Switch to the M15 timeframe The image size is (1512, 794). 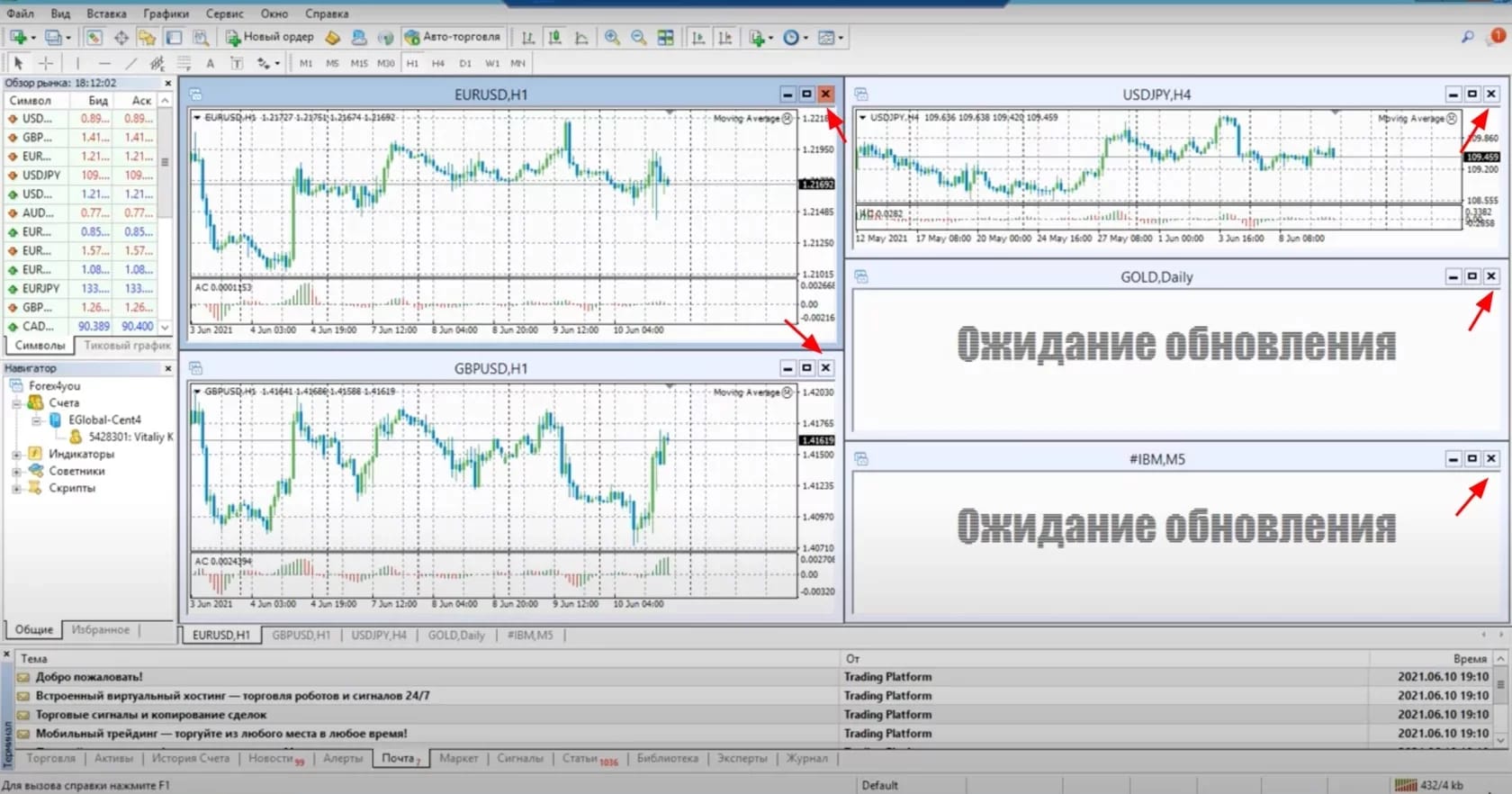pyautogui.click(x=359, y=63)
